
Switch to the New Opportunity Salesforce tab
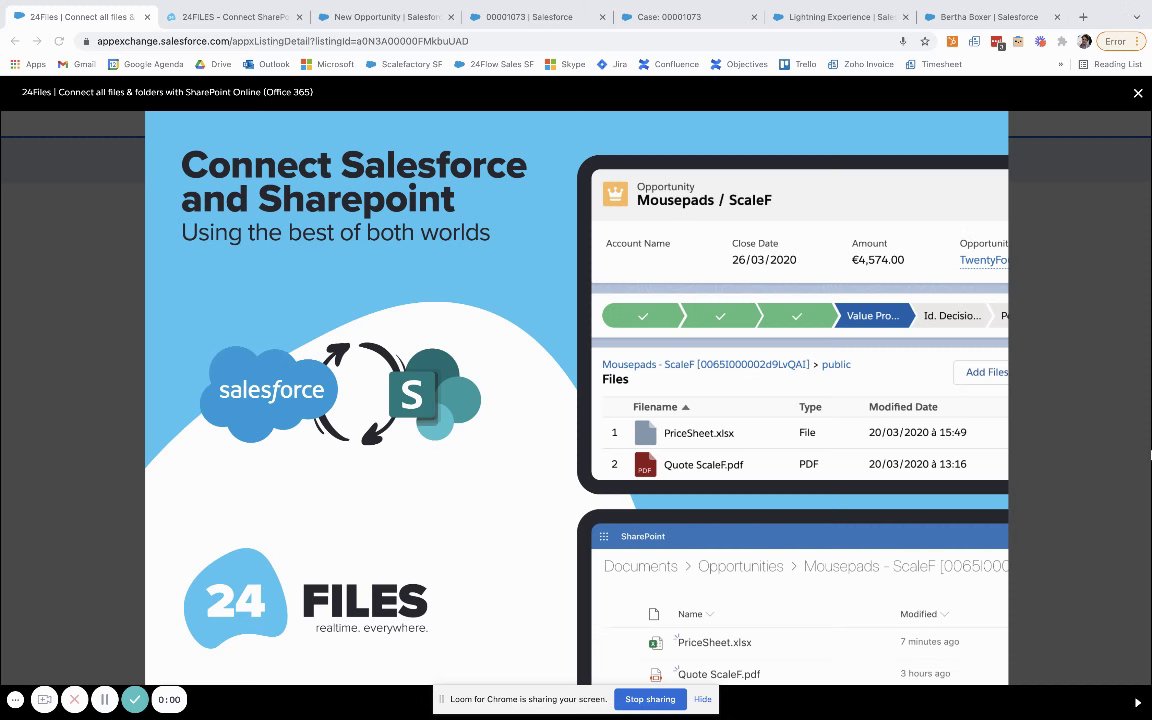[x=386, y=17]
